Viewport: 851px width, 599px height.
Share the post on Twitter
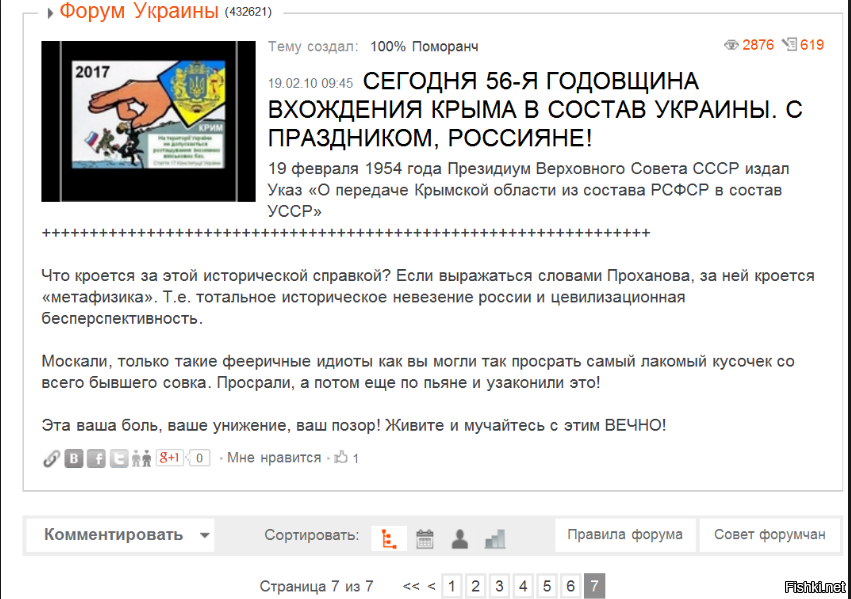click(x=119, y=459)
